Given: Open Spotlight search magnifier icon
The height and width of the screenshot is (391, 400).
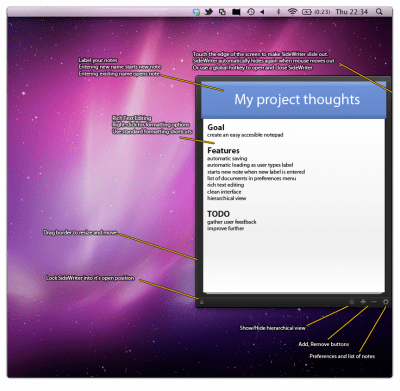Looking at the screenshot, I should (379, 12).
